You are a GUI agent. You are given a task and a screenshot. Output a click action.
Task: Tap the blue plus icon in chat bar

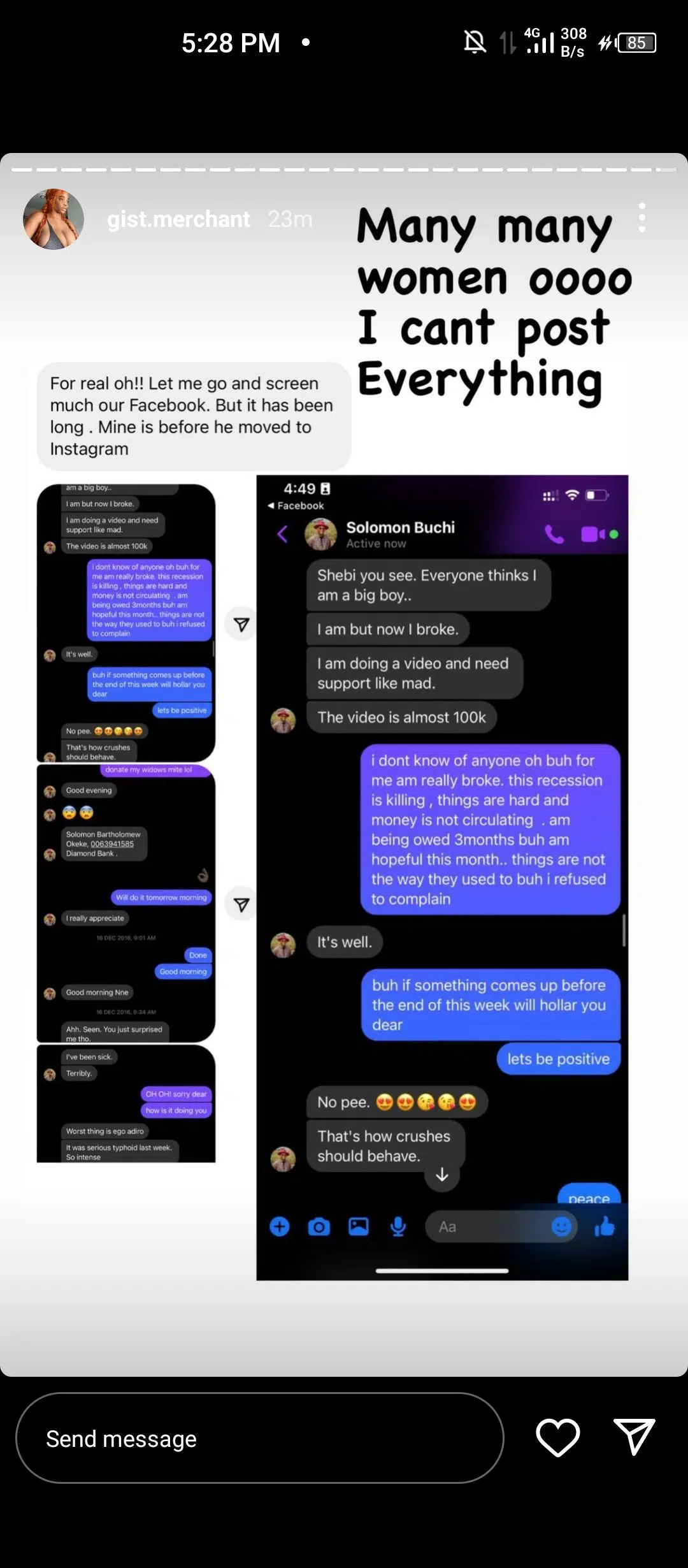pos(279,1226)
